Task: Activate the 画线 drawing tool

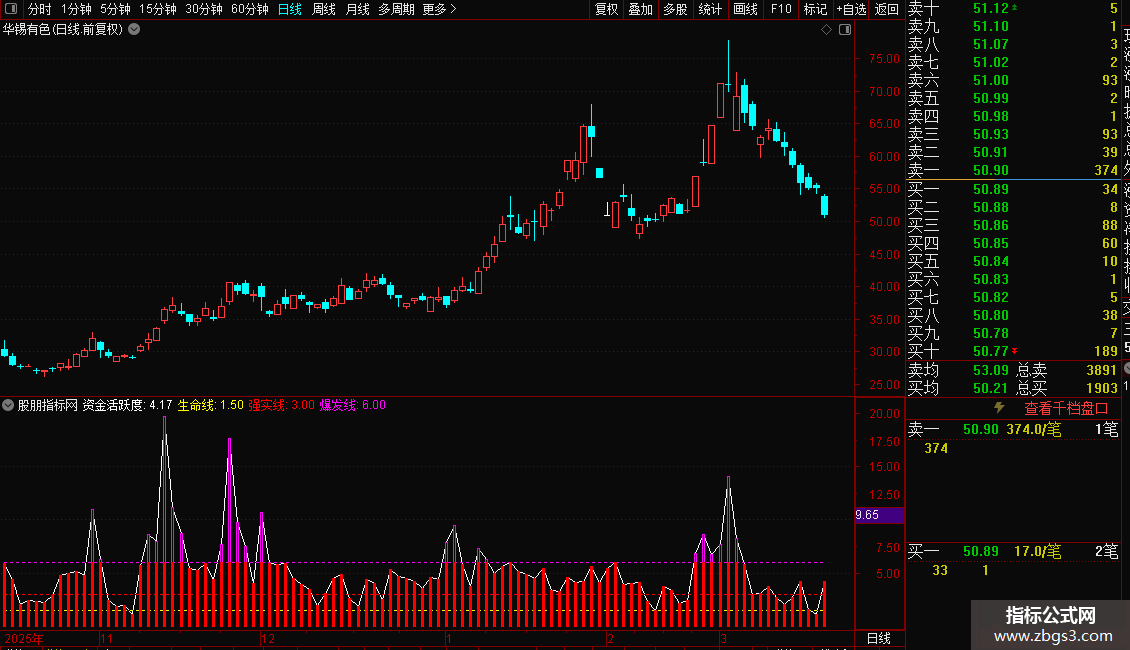Action: point(745,9)
